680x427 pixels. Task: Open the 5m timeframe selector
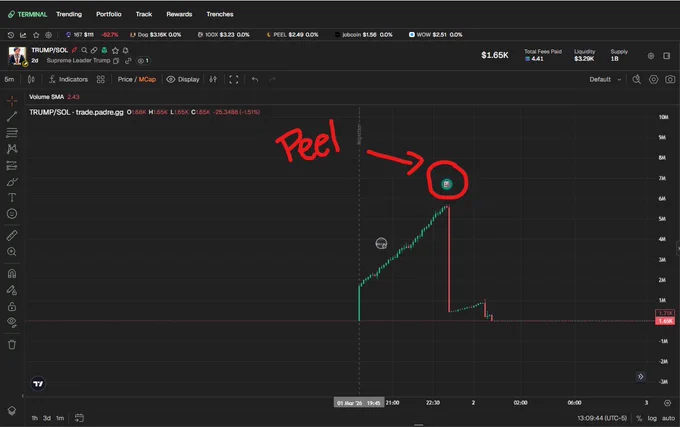coord(9,79)
